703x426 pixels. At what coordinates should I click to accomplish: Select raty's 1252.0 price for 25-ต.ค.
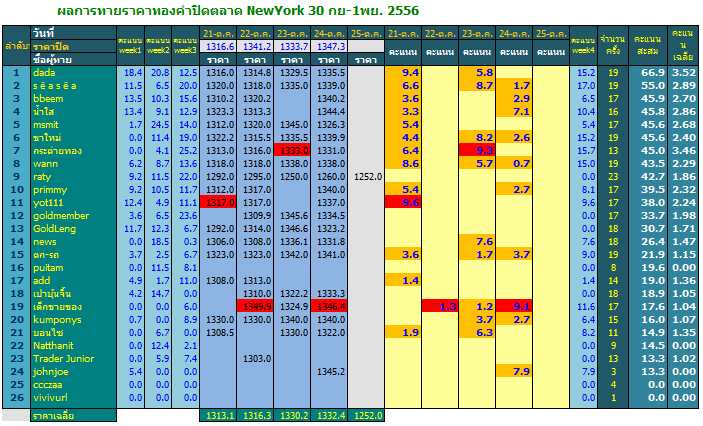click(x=366, y=177)
